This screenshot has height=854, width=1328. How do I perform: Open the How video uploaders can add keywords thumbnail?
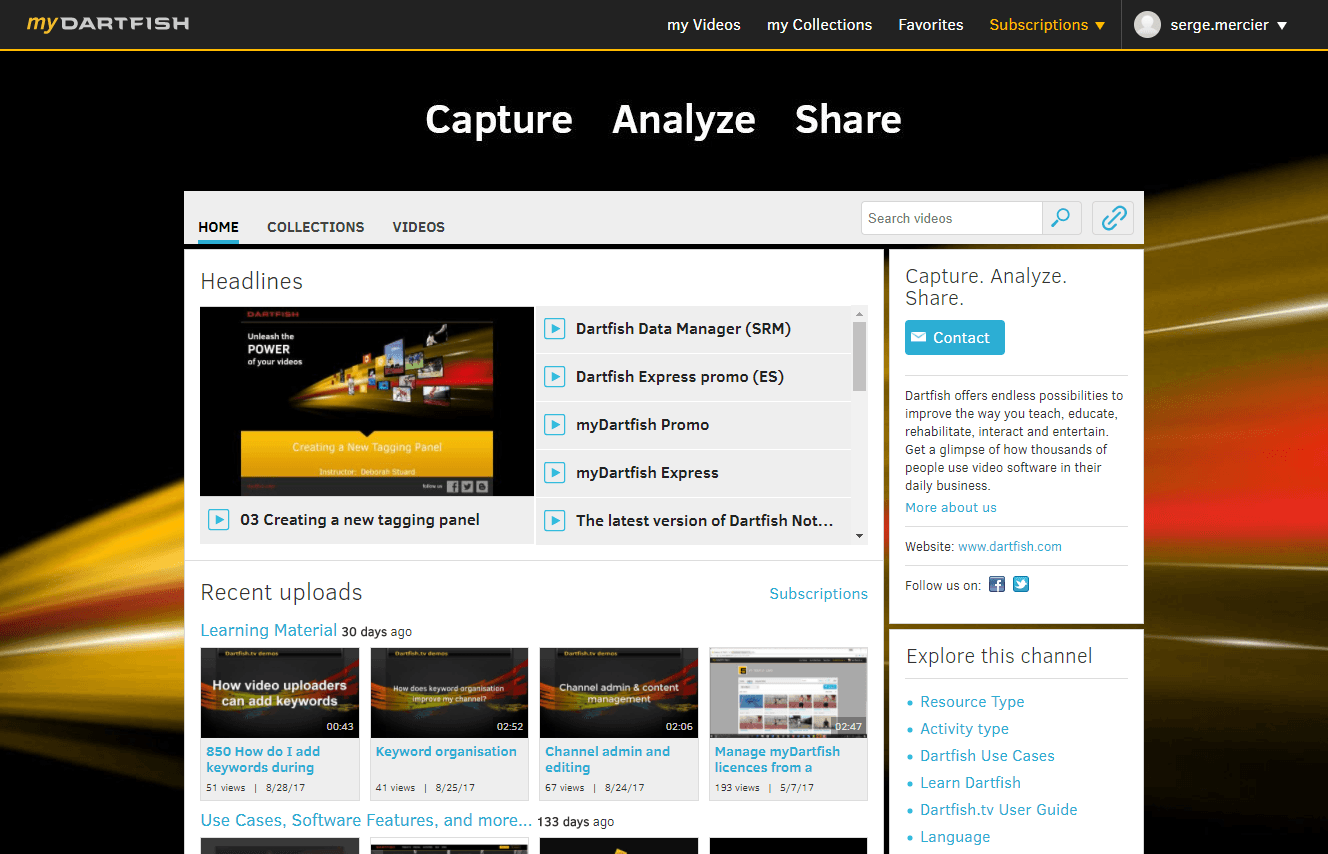(280, 692)
